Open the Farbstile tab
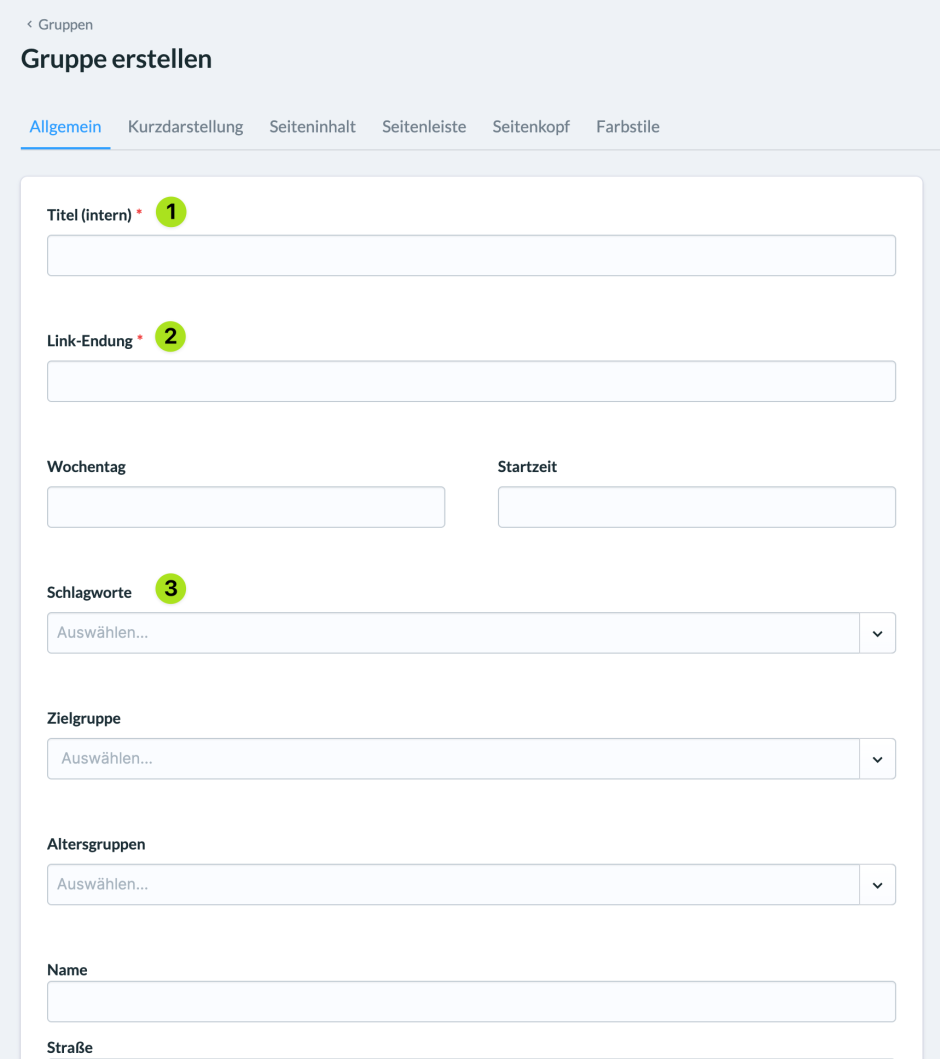Screen dimensions: 940x1059 click(x=627, y=126)
